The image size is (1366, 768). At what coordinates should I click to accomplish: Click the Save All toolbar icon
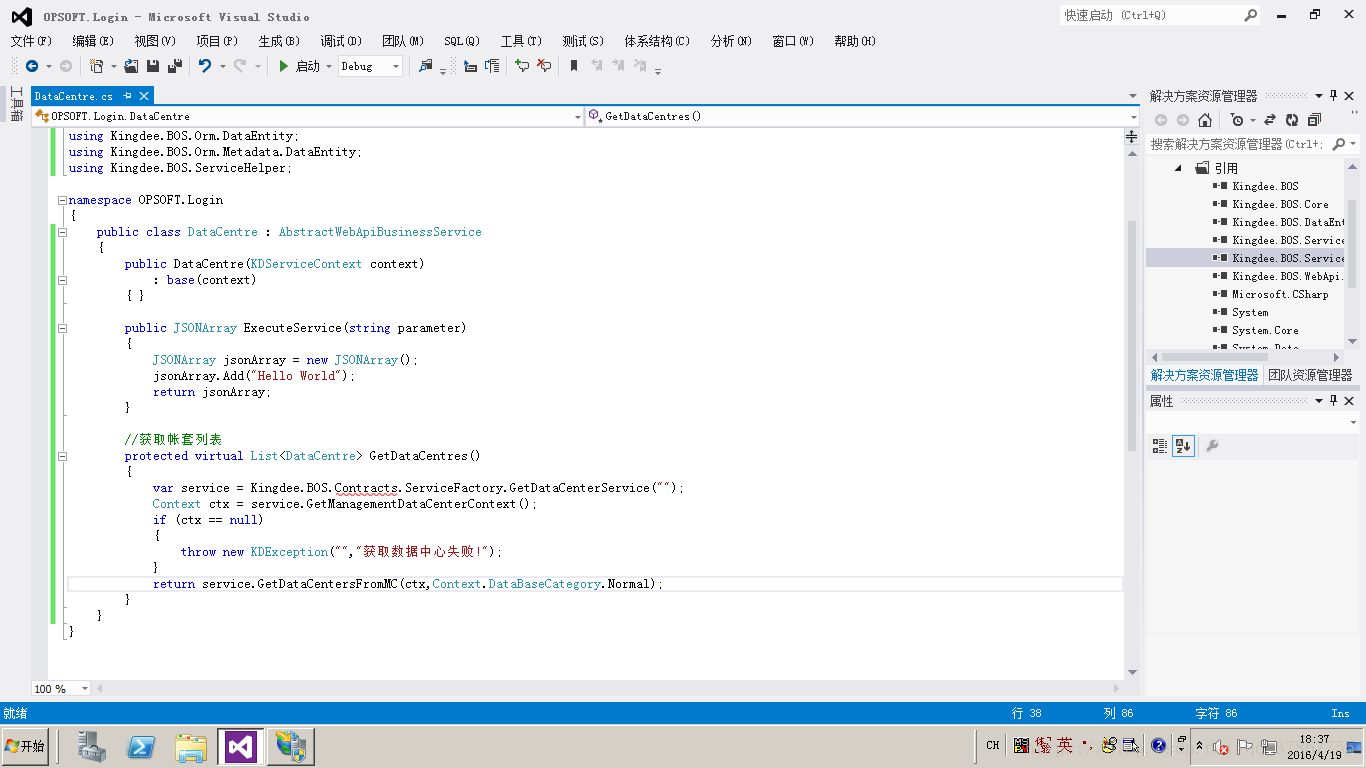click(x=175, y=66)
